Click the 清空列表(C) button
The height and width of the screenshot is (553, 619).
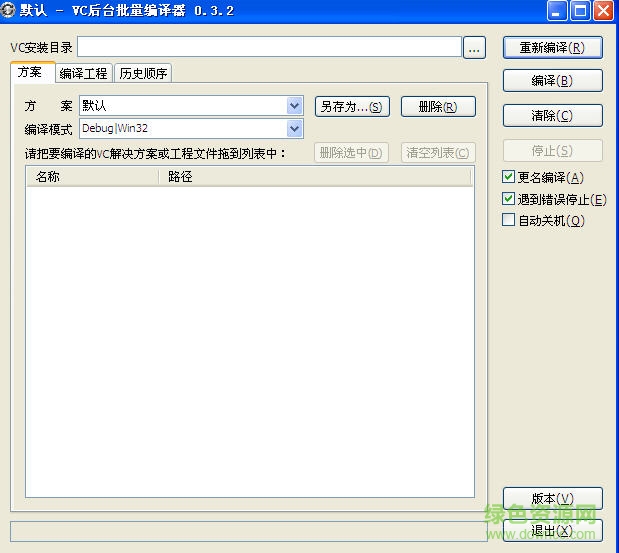[438, 153]
